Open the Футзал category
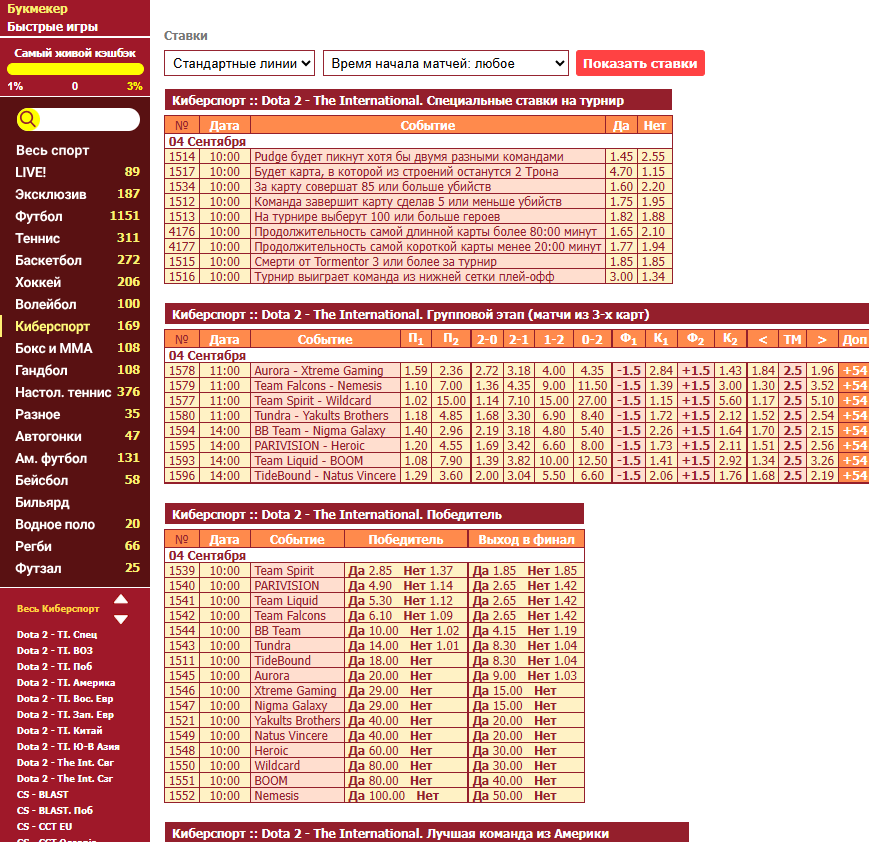The image size is (869, 842). (38, 568)
